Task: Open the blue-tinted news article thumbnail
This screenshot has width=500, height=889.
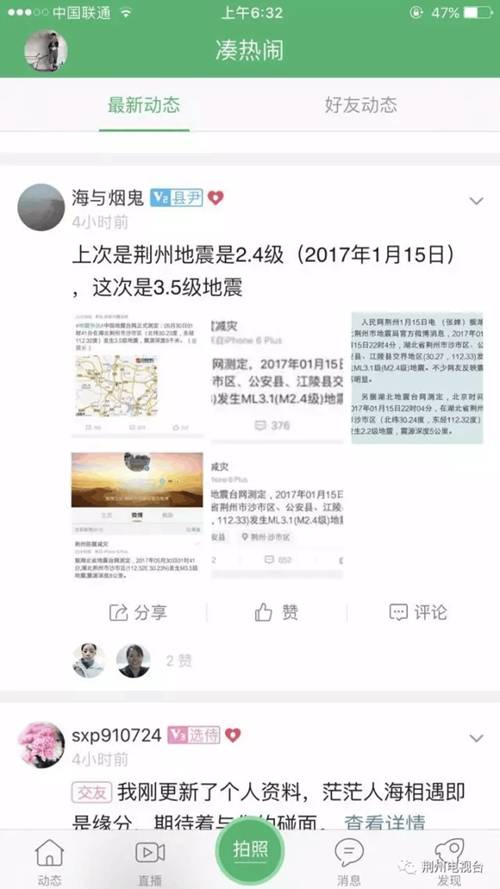Action: pos(417,378)
